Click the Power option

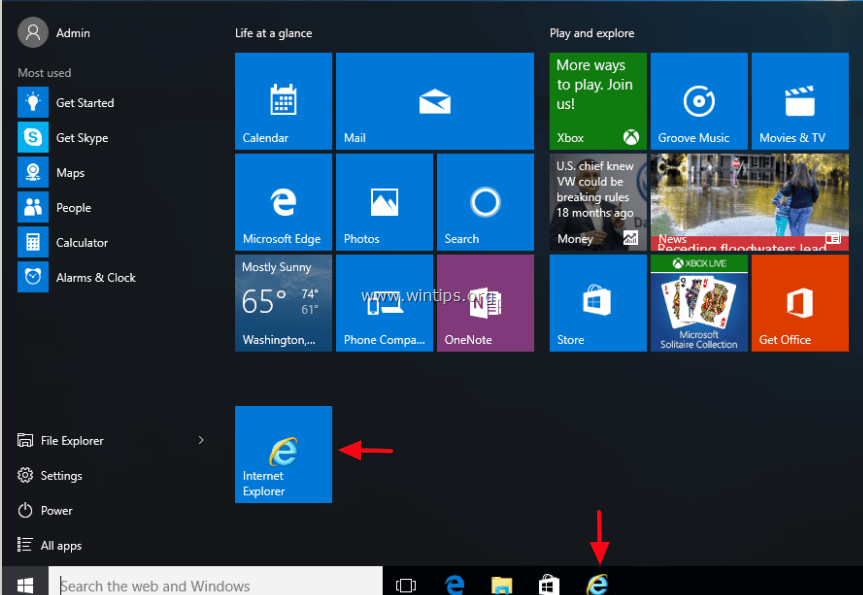coord(45,510)
